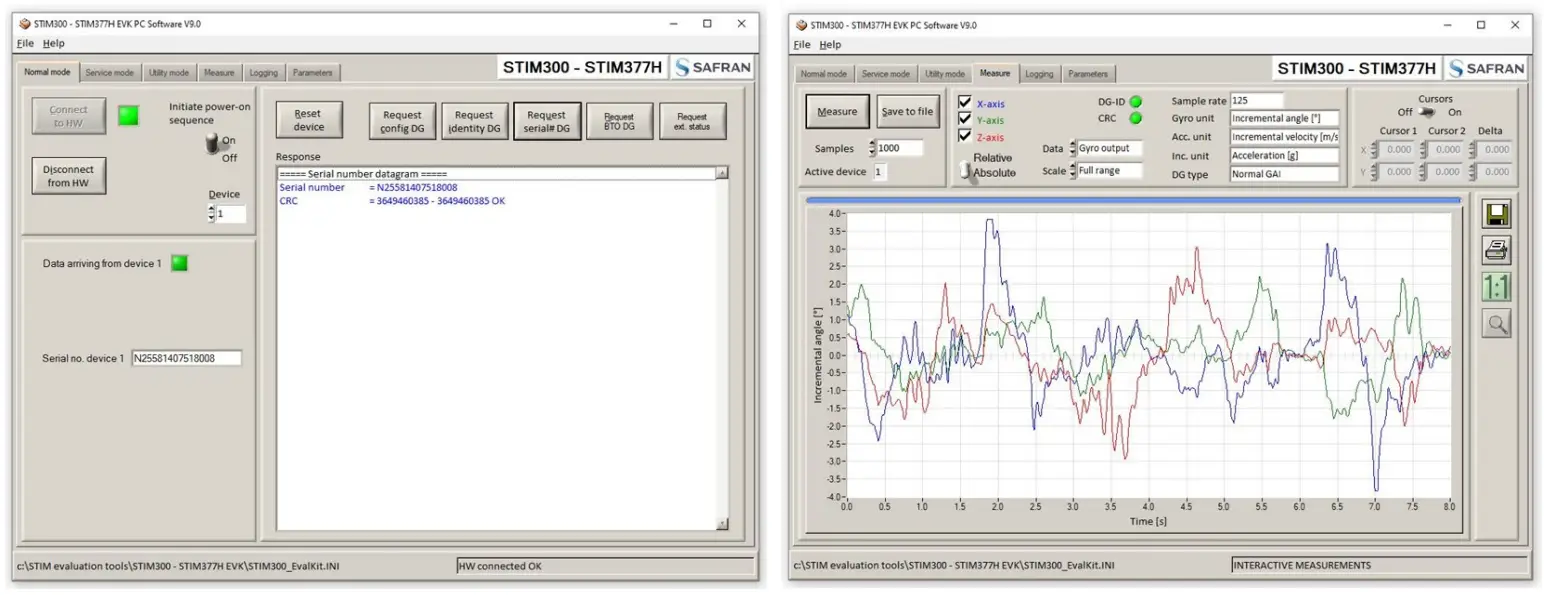This screenshot has width=1544, height=595.
Task: Open the Logging tab in Normal mode window
Action: pyautogui.click(x=264, y=73)
